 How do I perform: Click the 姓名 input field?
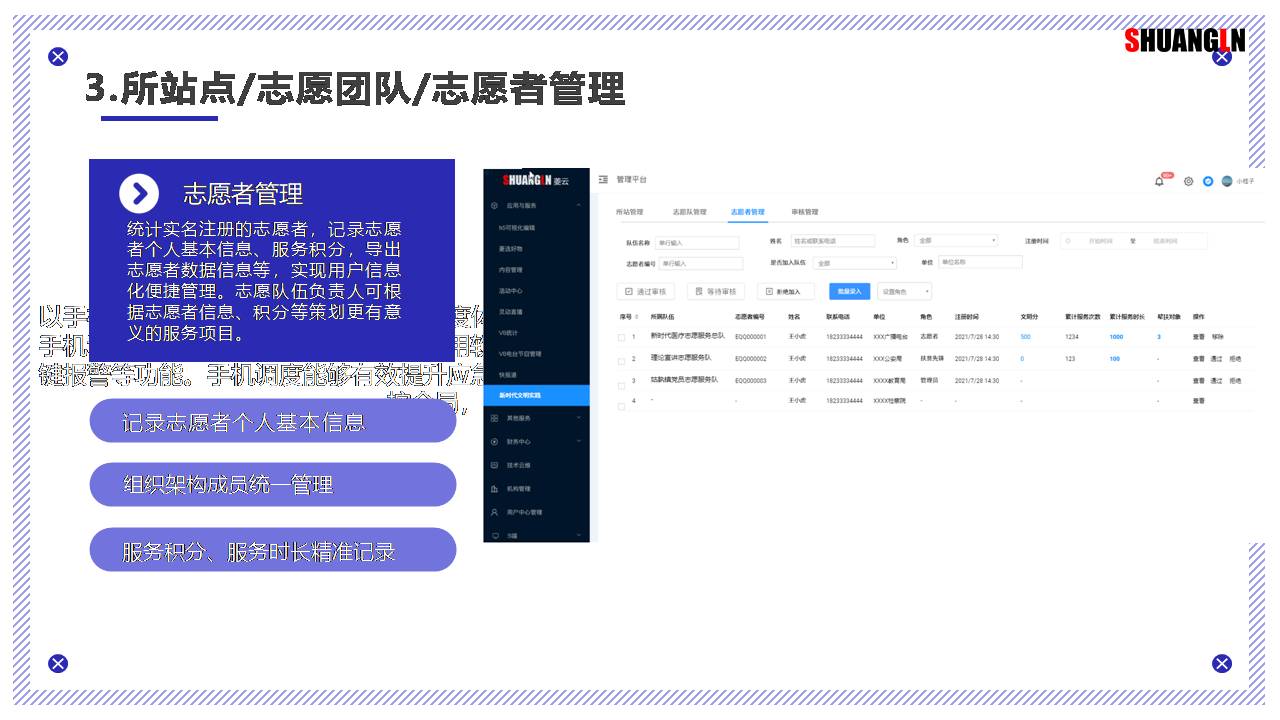coord(832,241)
